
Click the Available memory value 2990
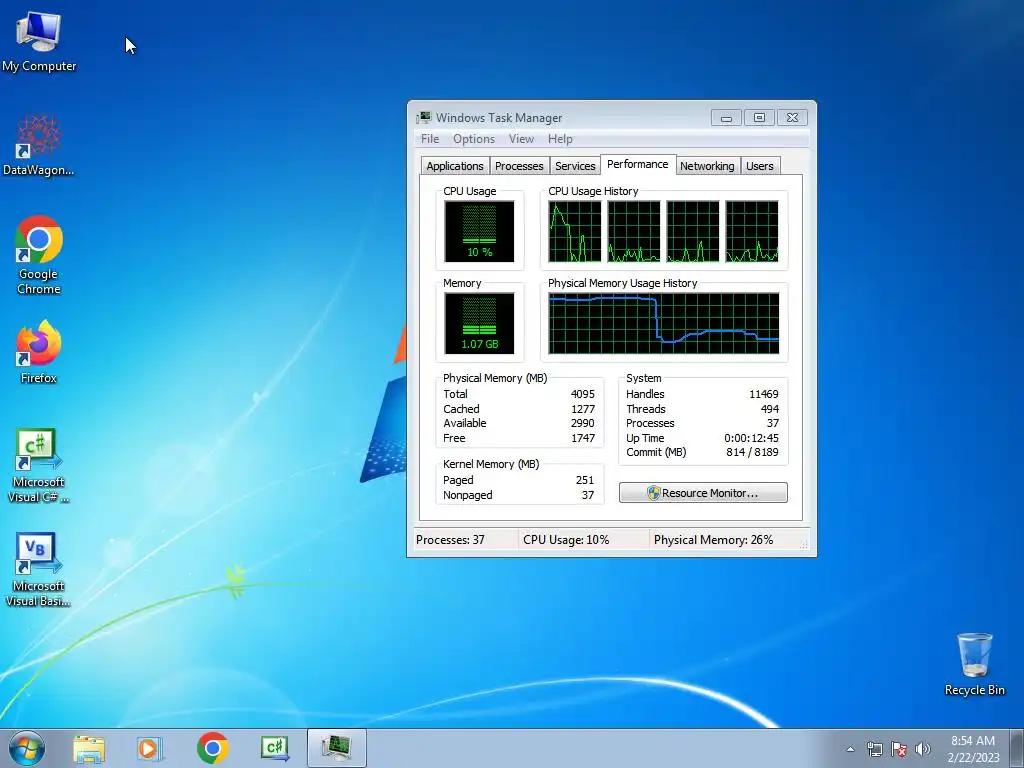point(583,423)
